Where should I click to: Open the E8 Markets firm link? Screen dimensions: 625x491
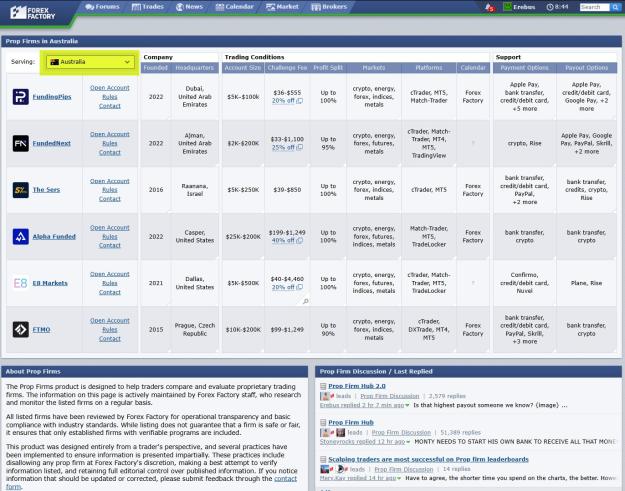click(50, 283)
